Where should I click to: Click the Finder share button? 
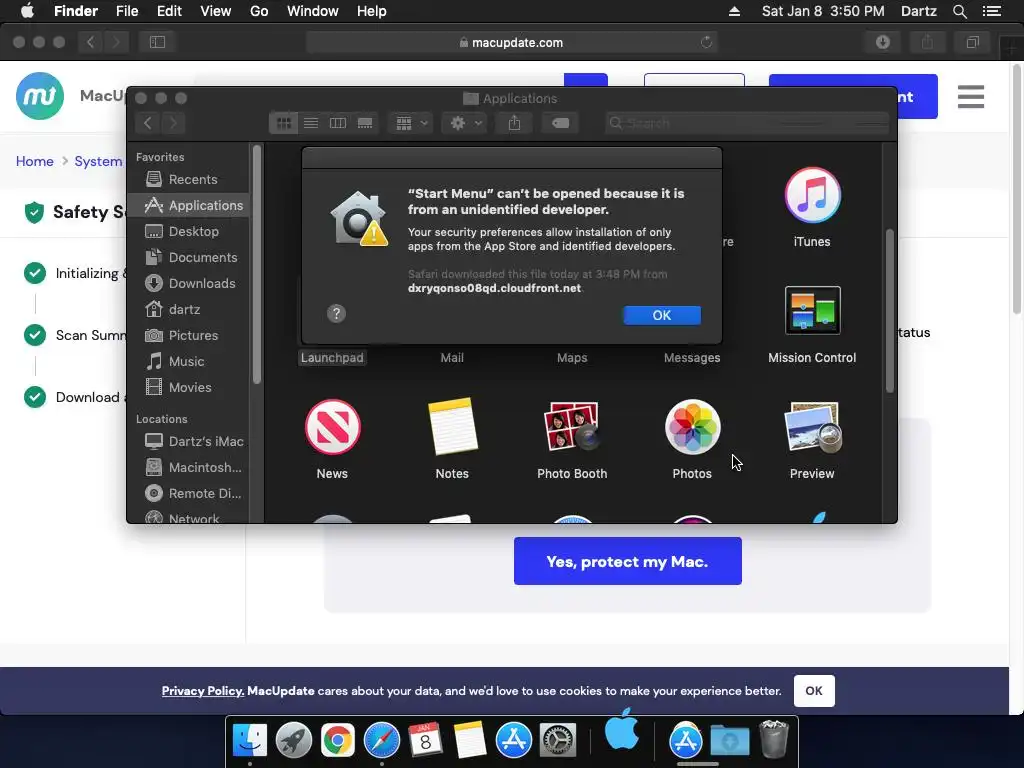pos(515,123)
